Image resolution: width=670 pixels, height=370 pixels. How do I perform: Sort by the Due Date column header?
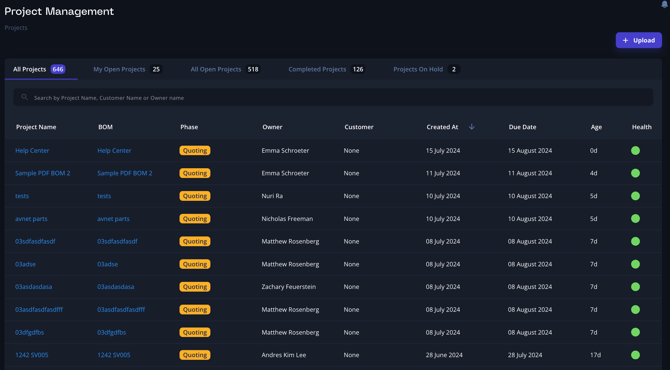click(522, 127)
